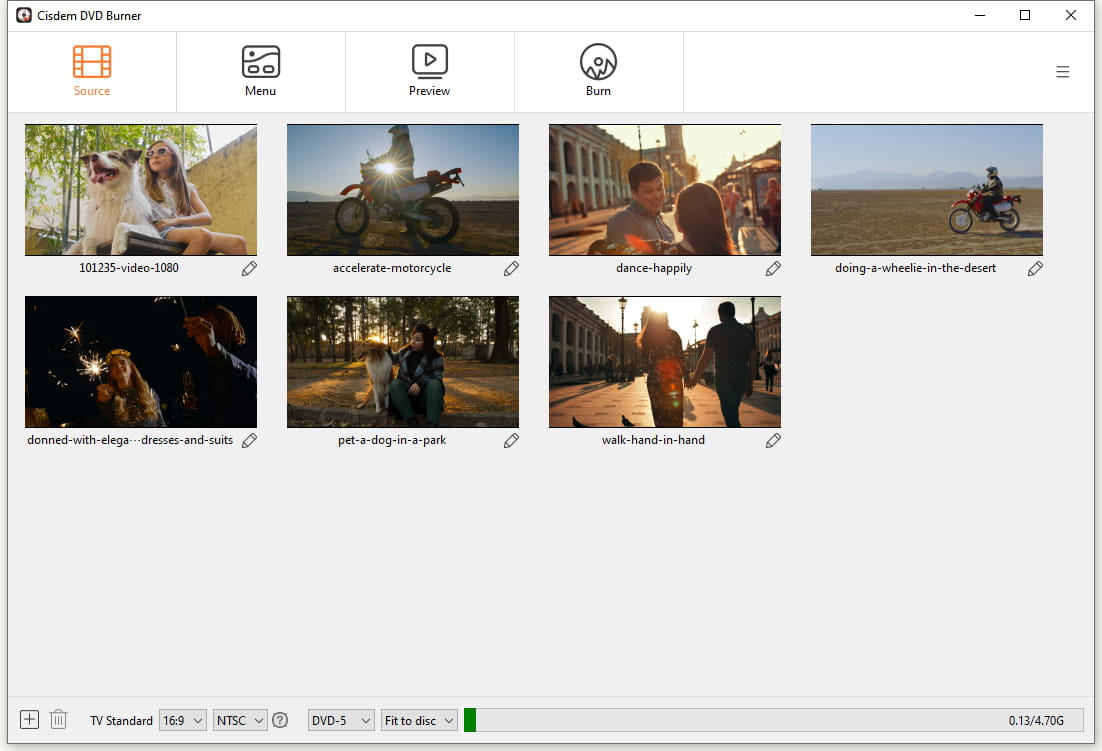Screen dimensions: 1102x751
Task: Expand the DVD-5 disc type dropdown
Action: coord(340,720)
